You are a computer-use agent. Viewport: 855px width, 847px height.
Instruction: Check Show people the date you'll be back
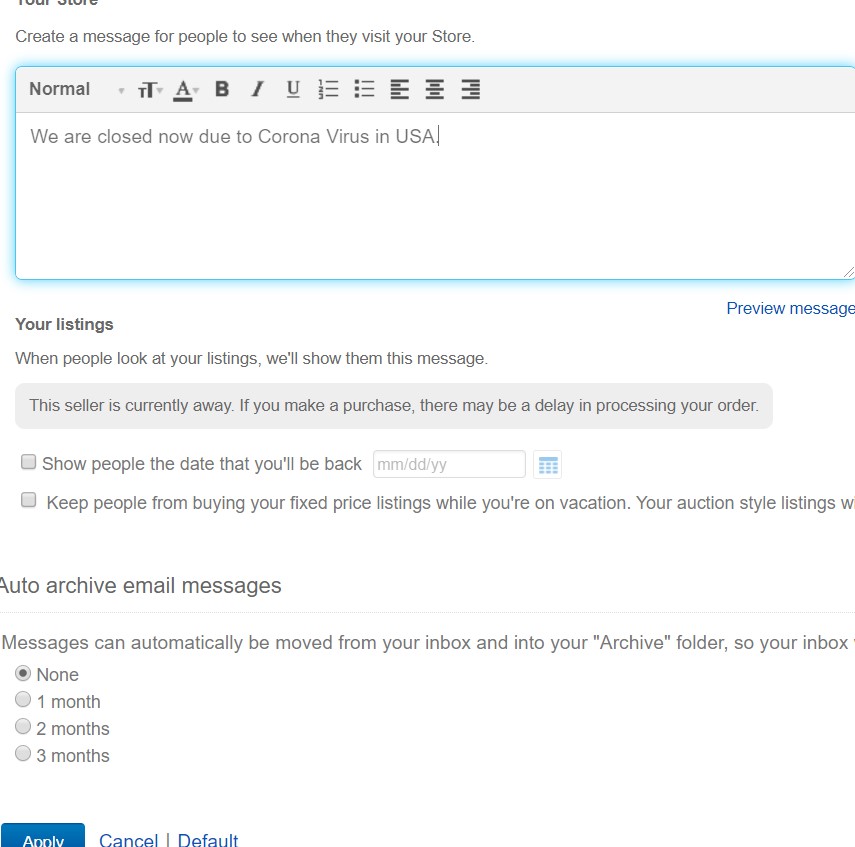pos(28,462)
